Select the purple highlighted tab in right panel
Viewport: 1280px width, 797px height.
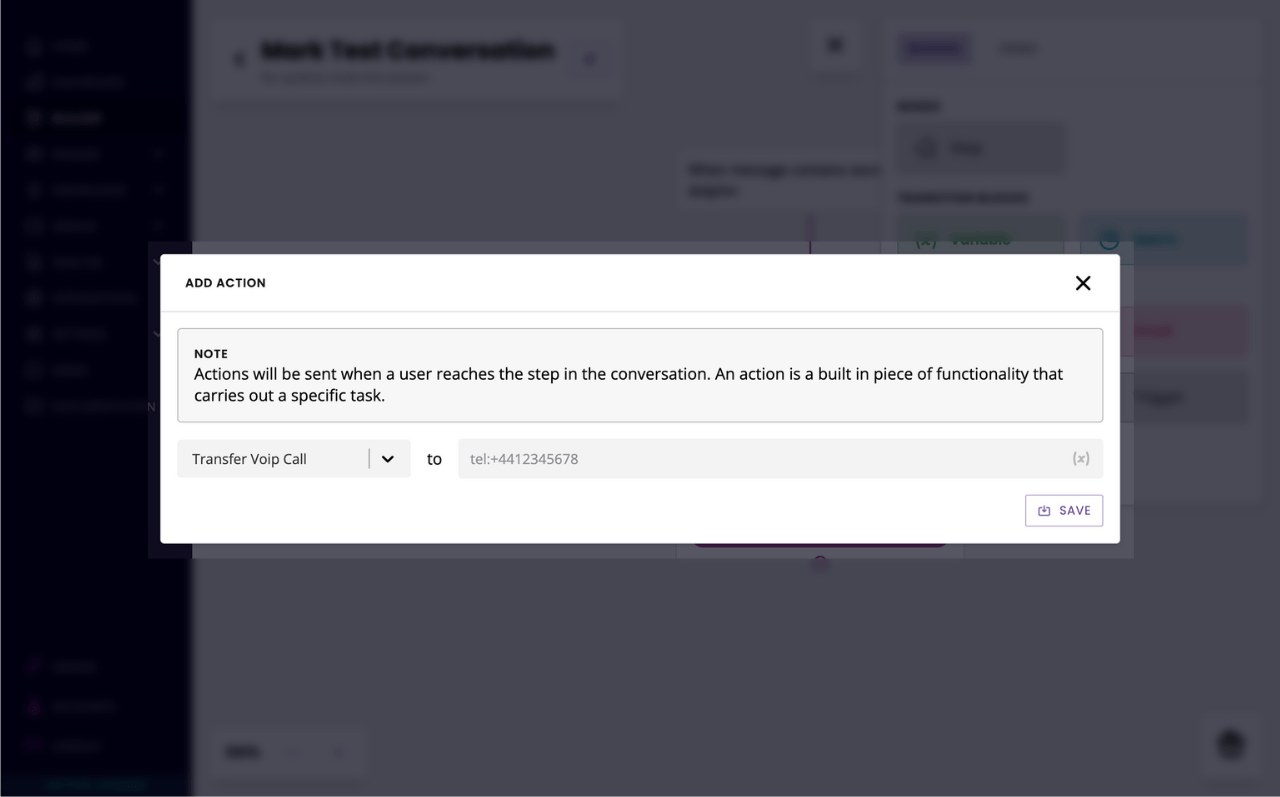(x=934, y=48)
